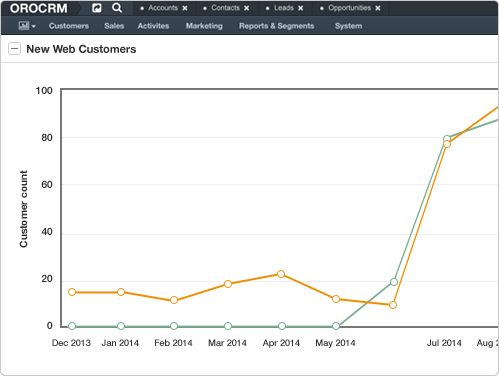Click the May 2014 axis label
Screen dimensions: 499x376
point(335,343)
